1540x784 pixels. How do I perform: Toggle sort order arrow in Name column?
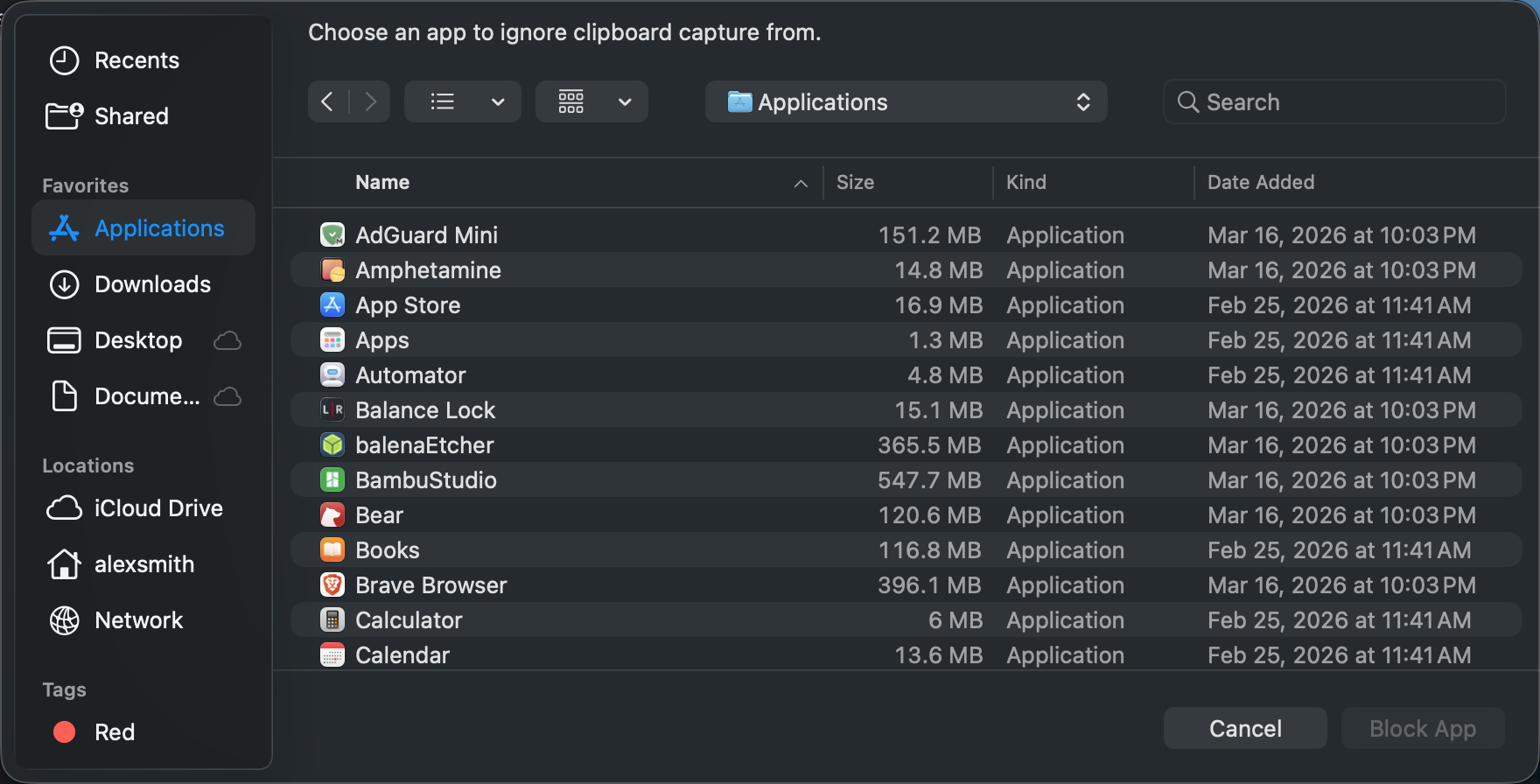coord(801,183)
